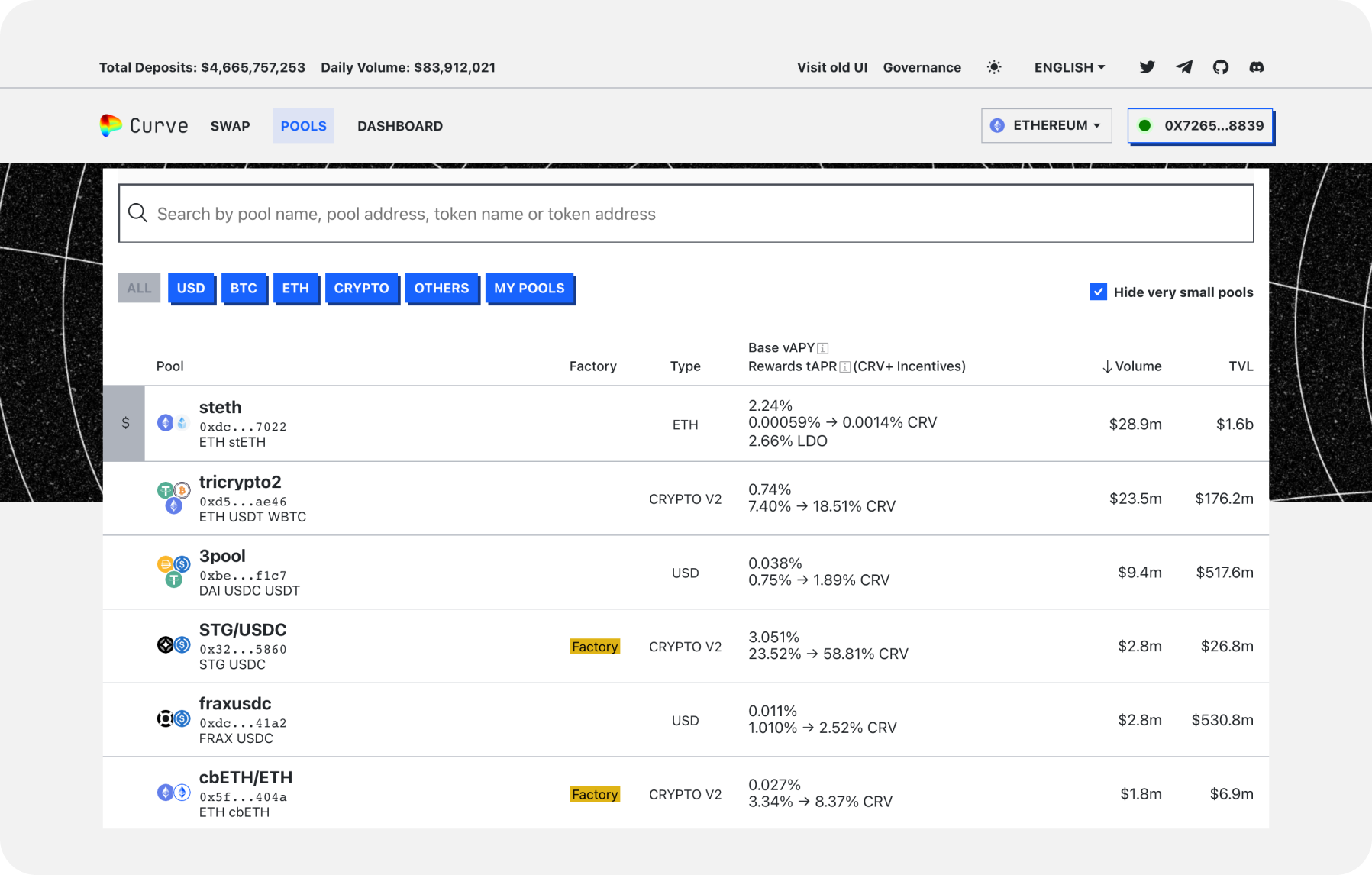Toggle light/dark theme sun icon
1372x875 pixels.
994,67
